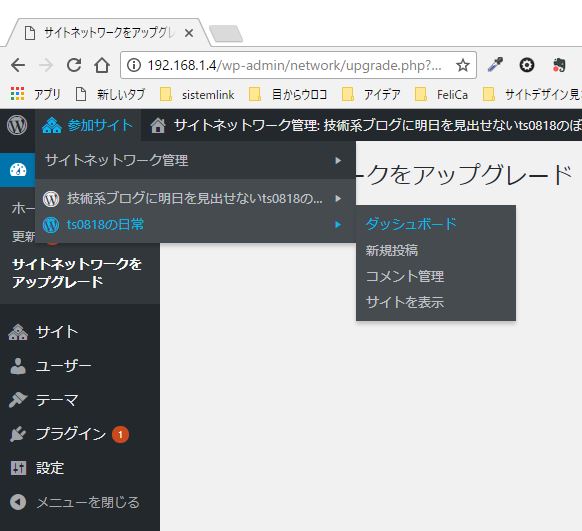
Task: Select 技術系ブログに明日を見出せない site entry
Action: coord(195,199)
